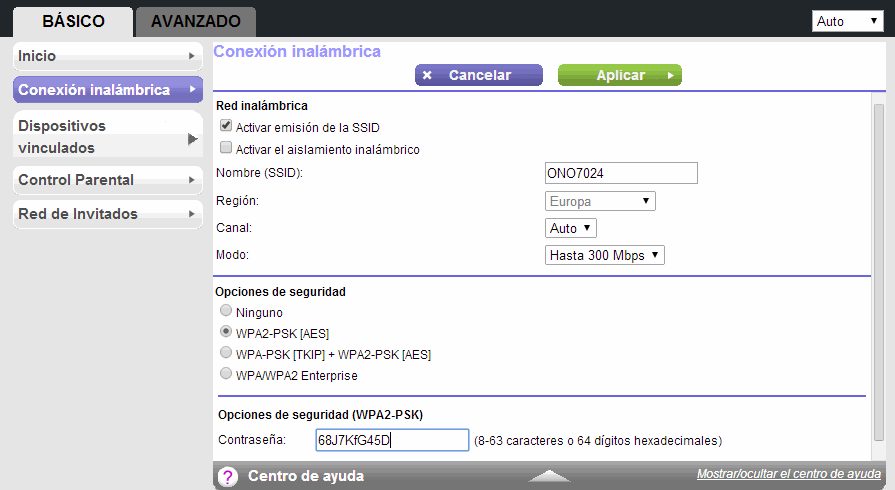
Task: Switch to the AVANZADO tab
Action: tap(196, 21)
